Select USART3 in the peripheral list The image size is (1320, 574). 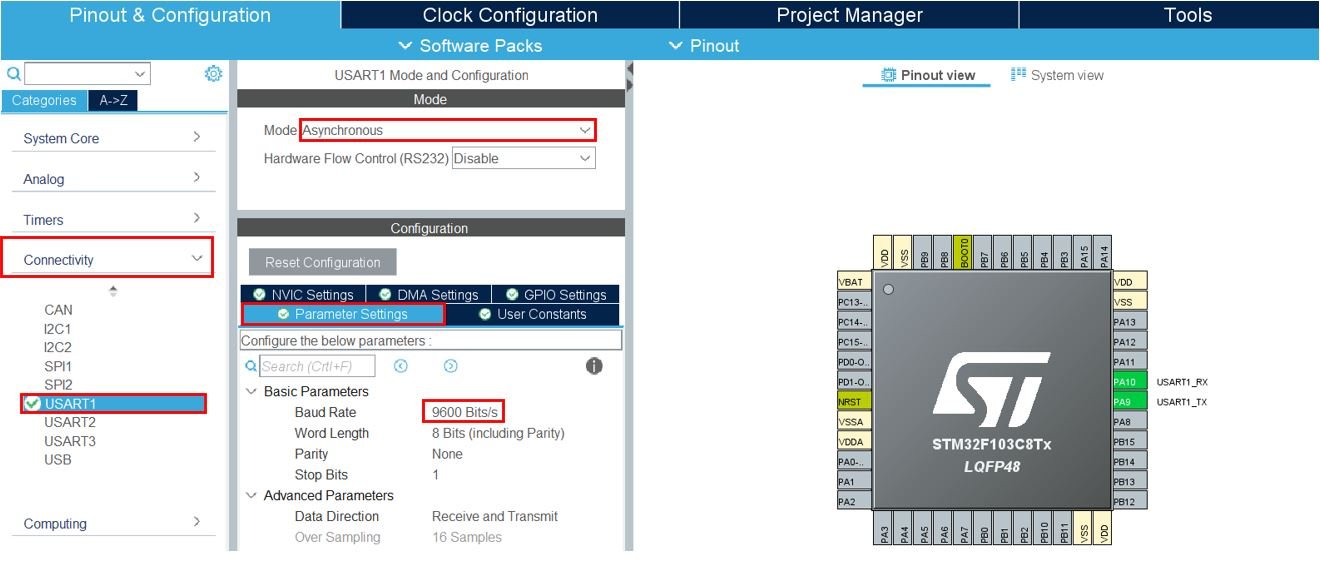click(x=70, y=441)
